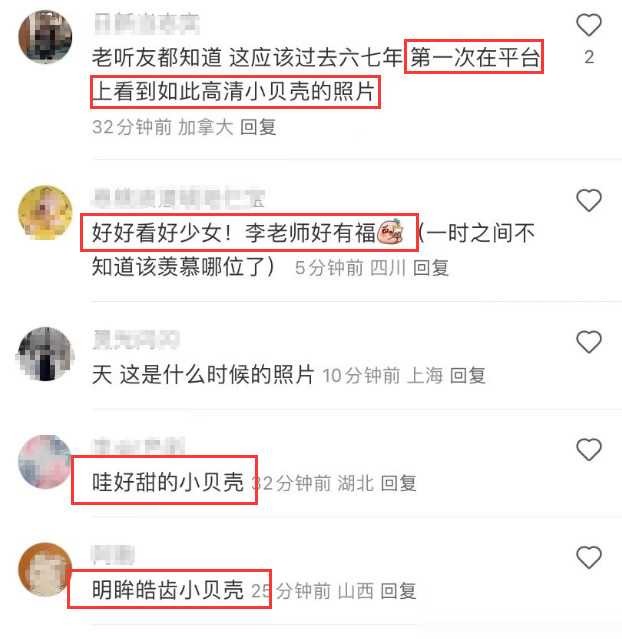This screenshot has width=622, height=639.
Task: Open avatar of the 上海 commenter
Action: click(x=45, y=354)
